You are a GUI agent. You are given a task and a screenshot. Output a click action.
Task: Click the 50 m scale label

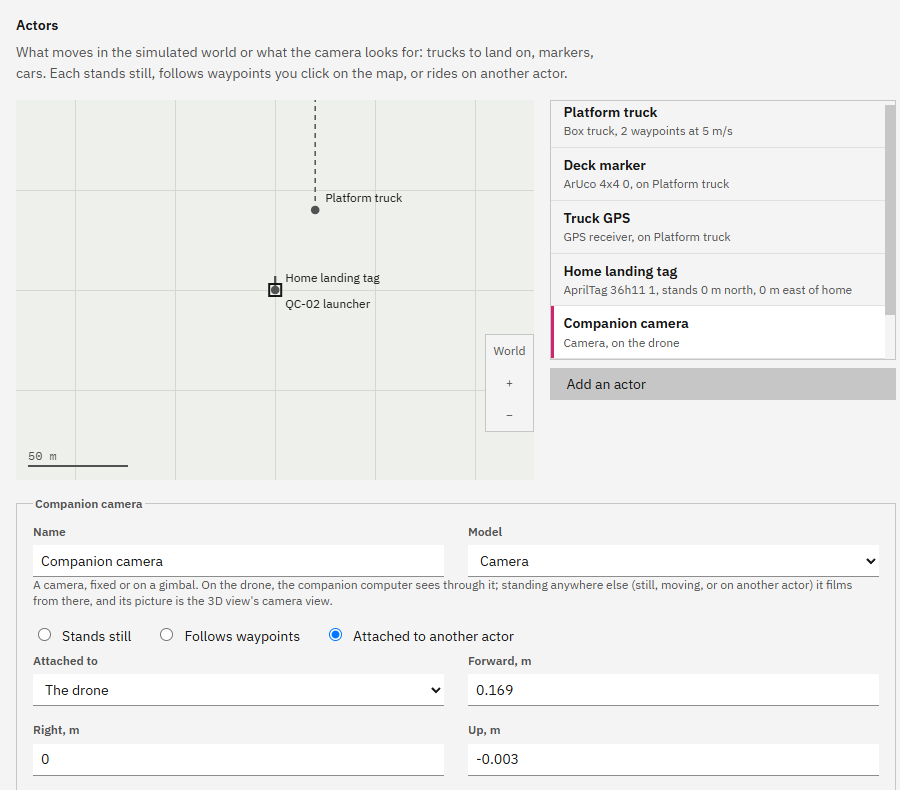click(x=42, y=456)
